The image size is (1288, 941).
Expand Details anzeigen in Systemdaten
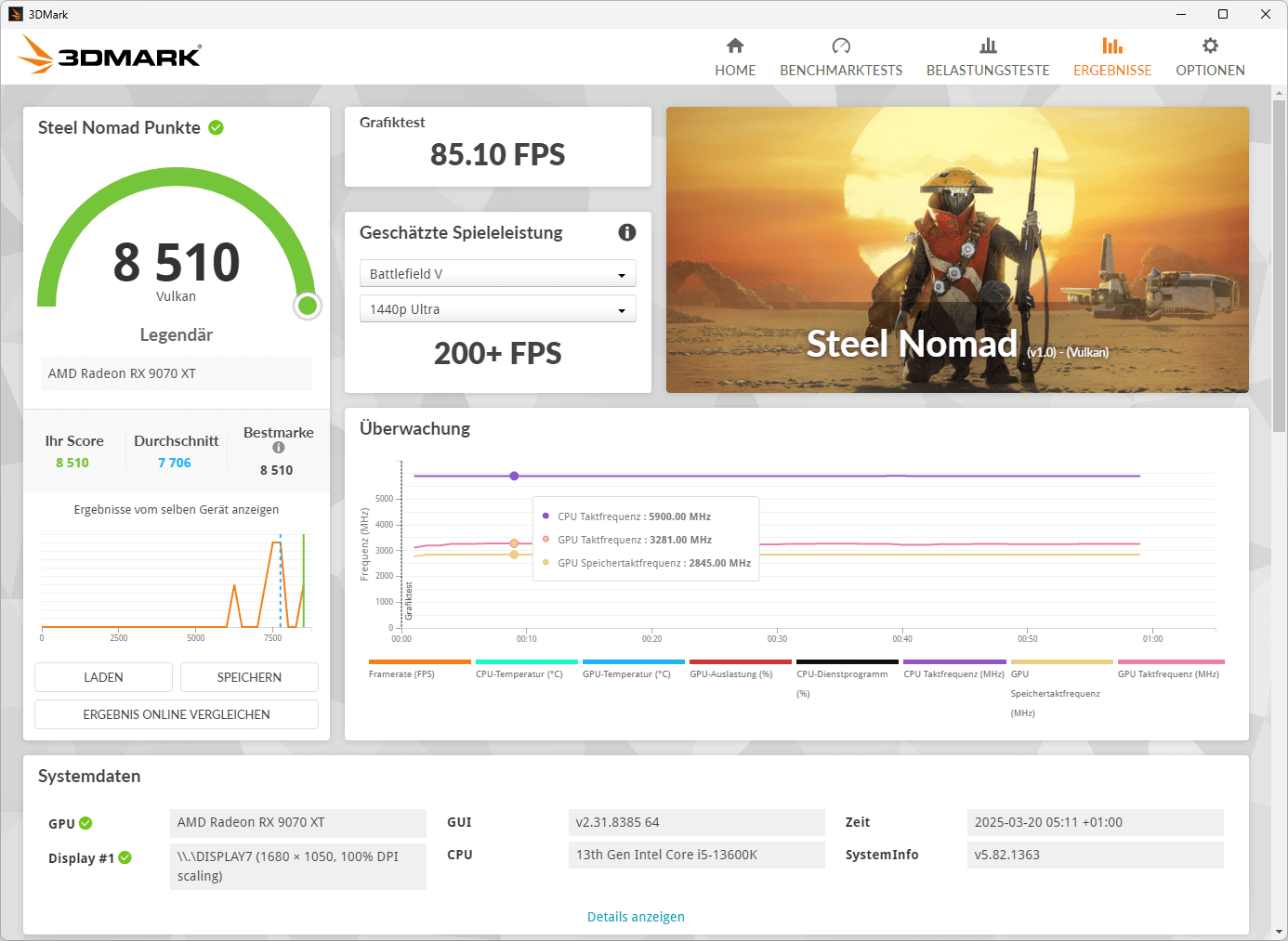[636, 917]
